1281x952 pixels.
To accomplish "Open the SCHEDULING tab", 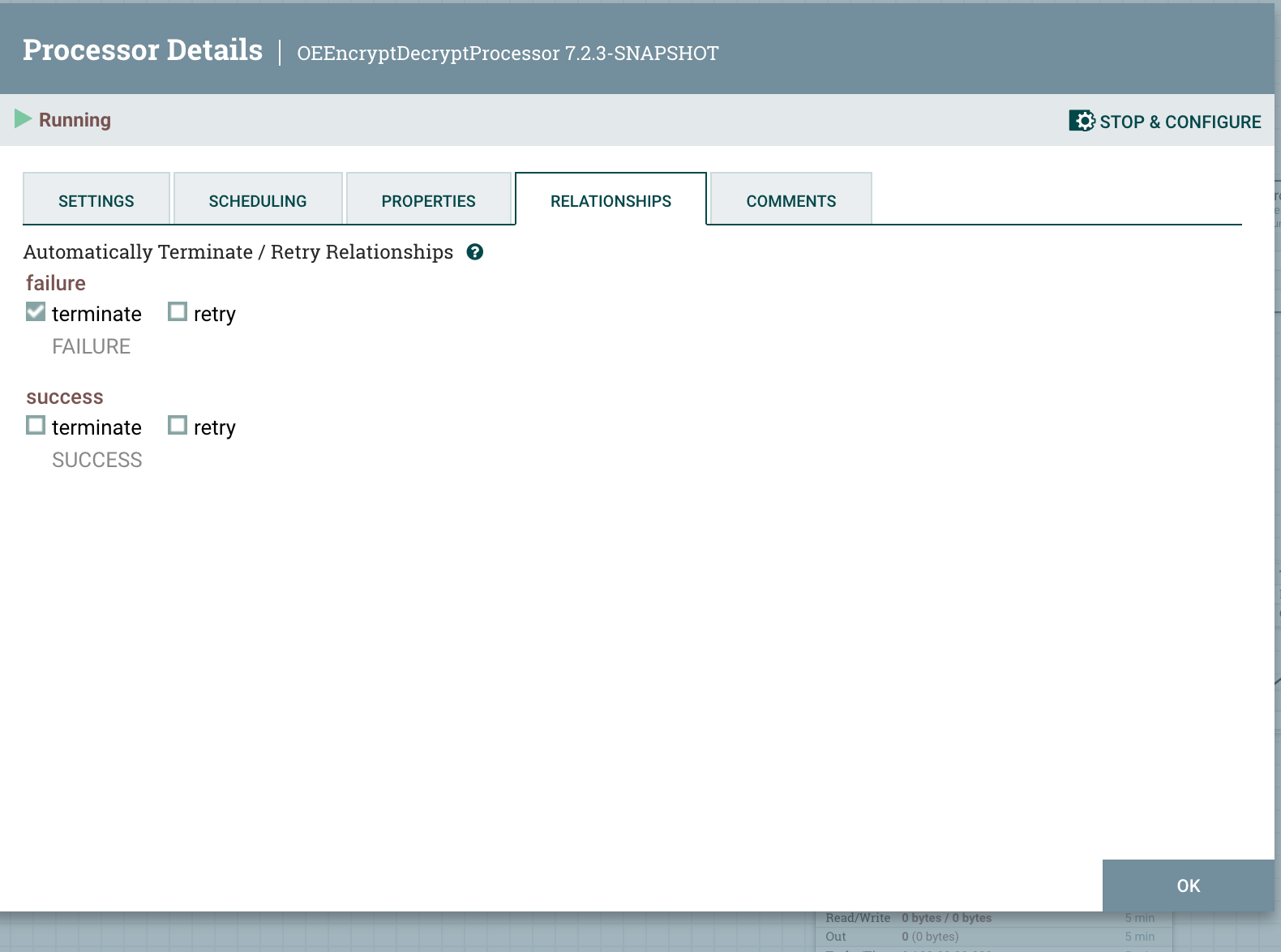I will tap(258, 200).
